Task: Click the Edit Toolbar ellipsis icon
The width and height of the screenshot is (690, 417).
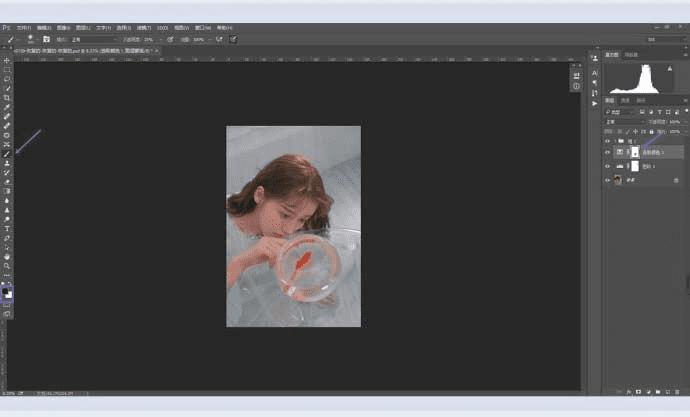Action: pyautogui.click(x=7, y=275)
